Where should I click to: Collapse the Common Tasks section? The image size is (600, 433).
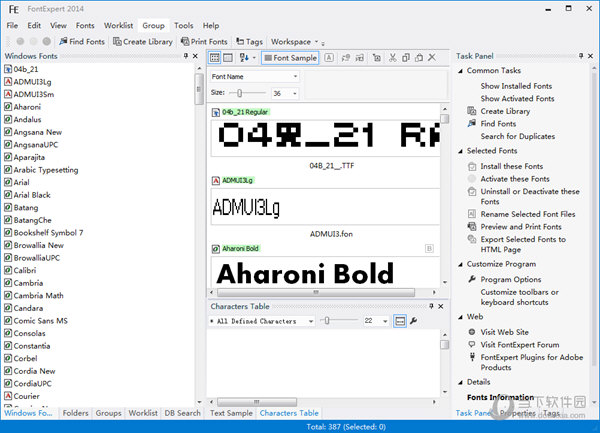(461, 71)
